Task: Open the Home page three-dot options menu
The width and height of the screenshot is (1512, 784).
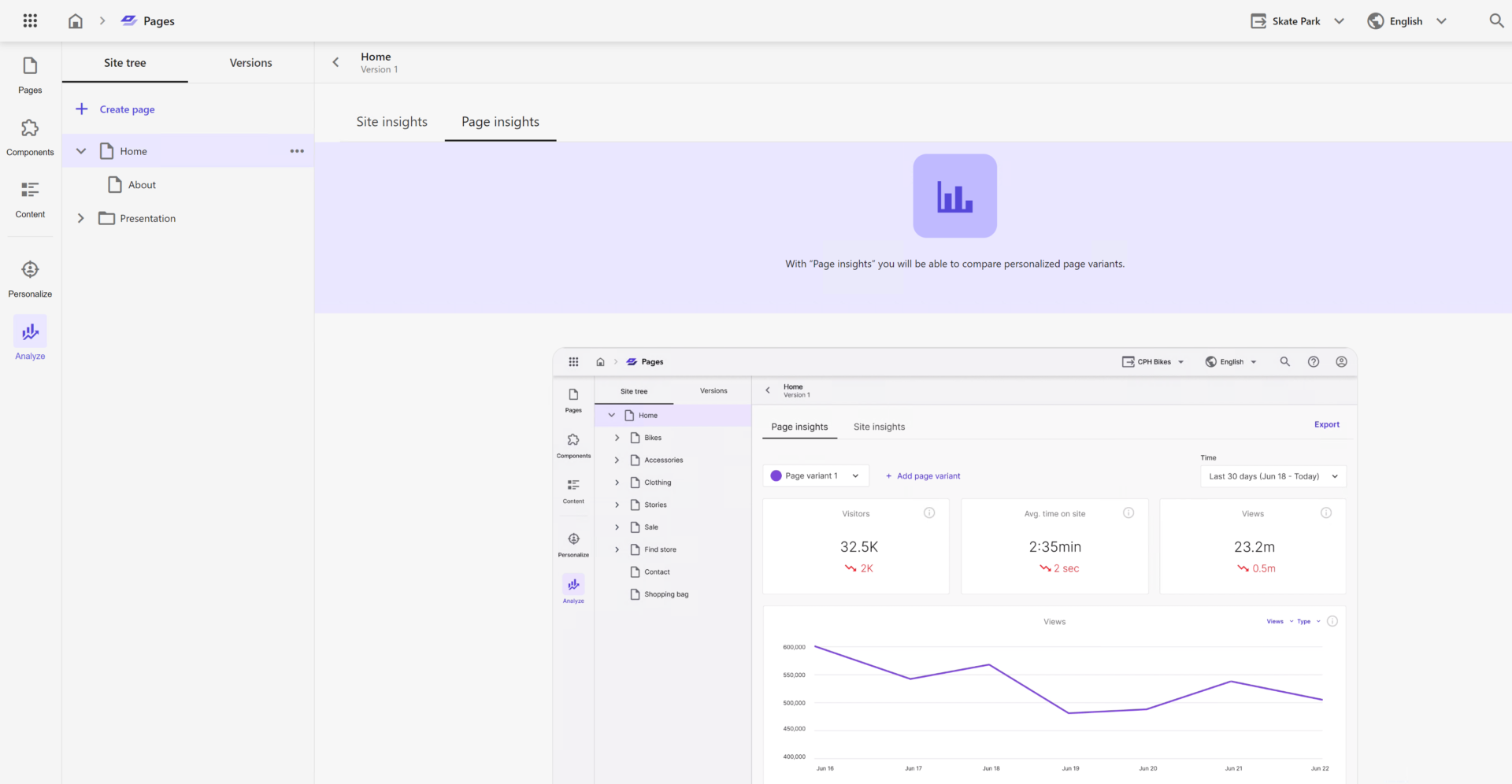Action: tap(297, 151)
